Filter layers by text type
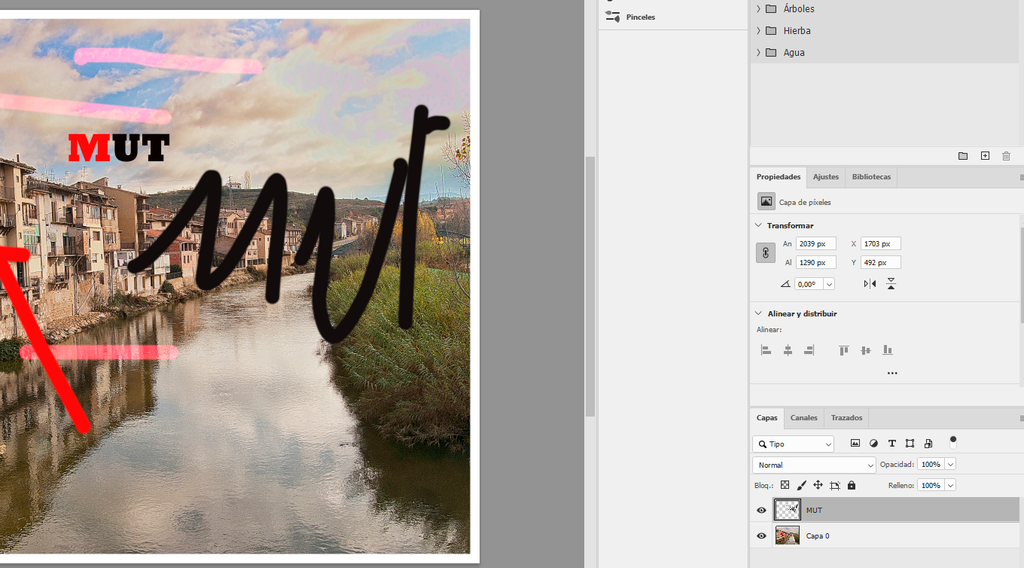 tap(891, 443)
